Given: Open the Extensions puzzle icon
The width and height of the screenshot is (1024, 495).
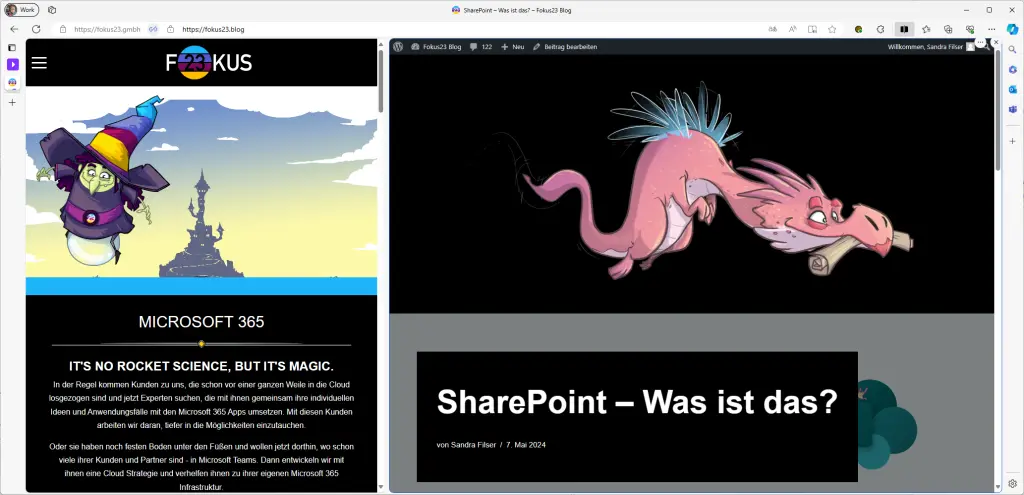Looking at the screenshot, I should click(x=880, y=29).
